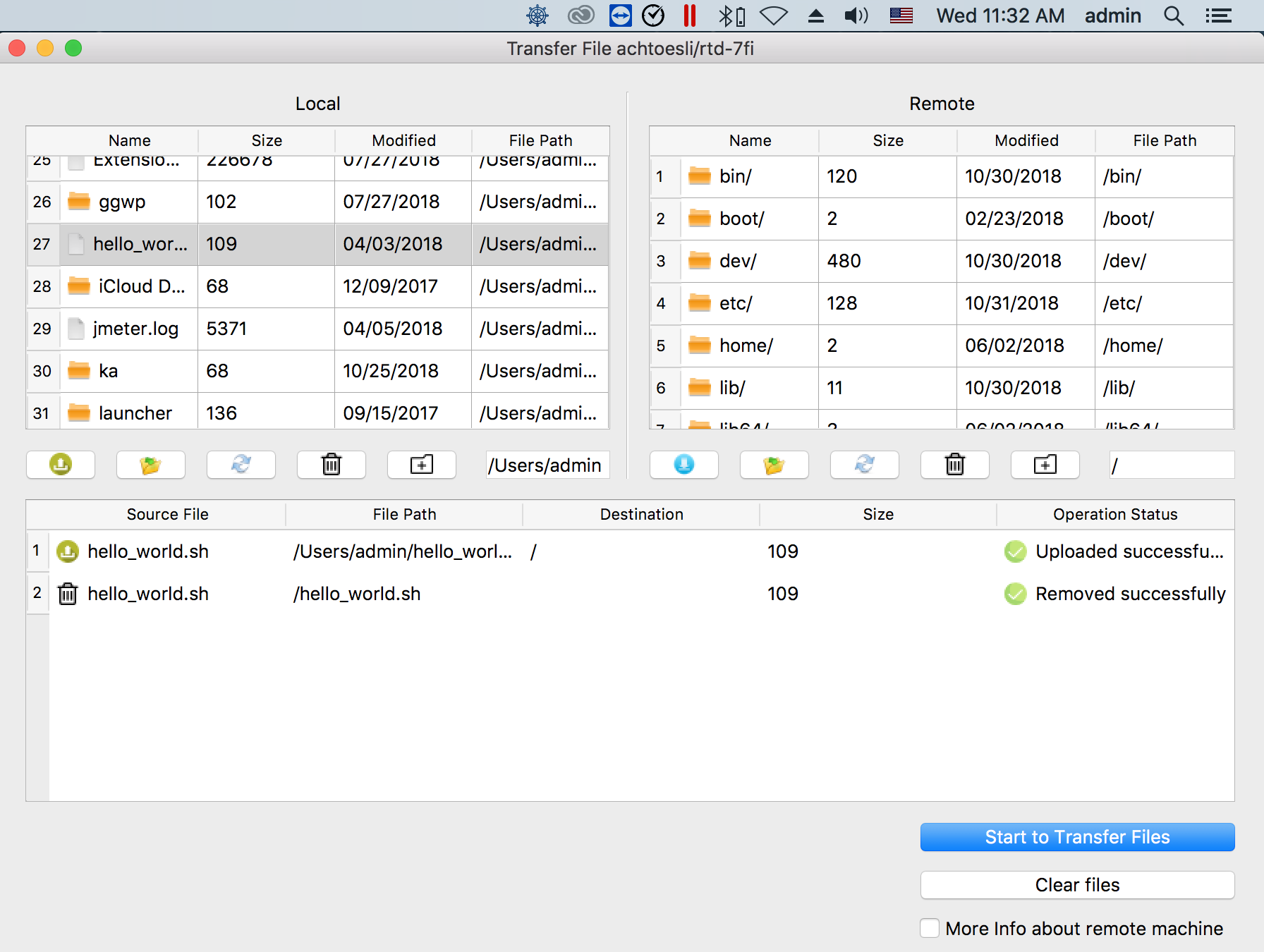Create a new folder in the Remote panel
The height and width of the screenshot is (952, 1264).
click(1045, 465)
